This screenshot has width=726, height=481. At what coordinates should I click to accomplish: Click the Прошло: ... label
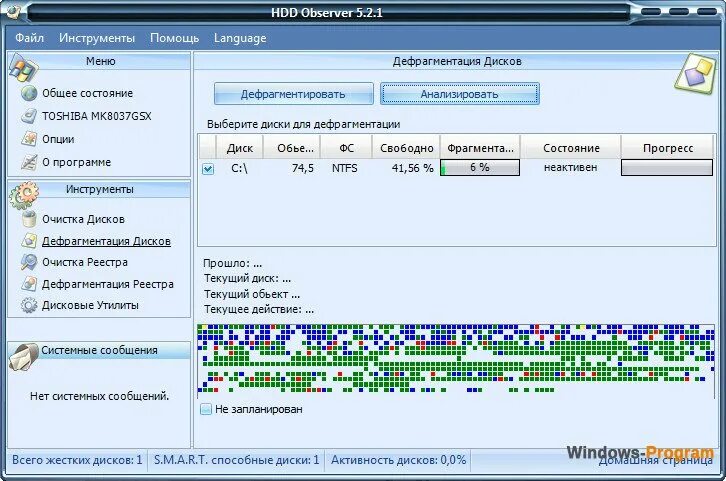(x=232, y=263)
